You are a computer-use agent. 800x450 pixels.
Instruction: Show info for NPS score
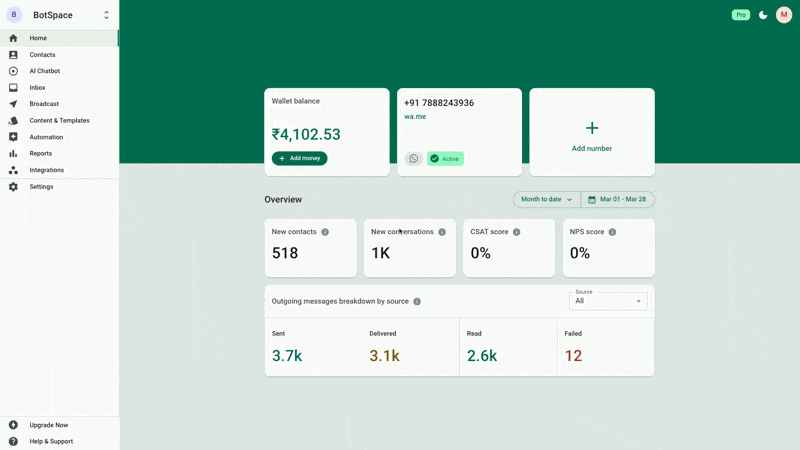(x=612, y=232)
